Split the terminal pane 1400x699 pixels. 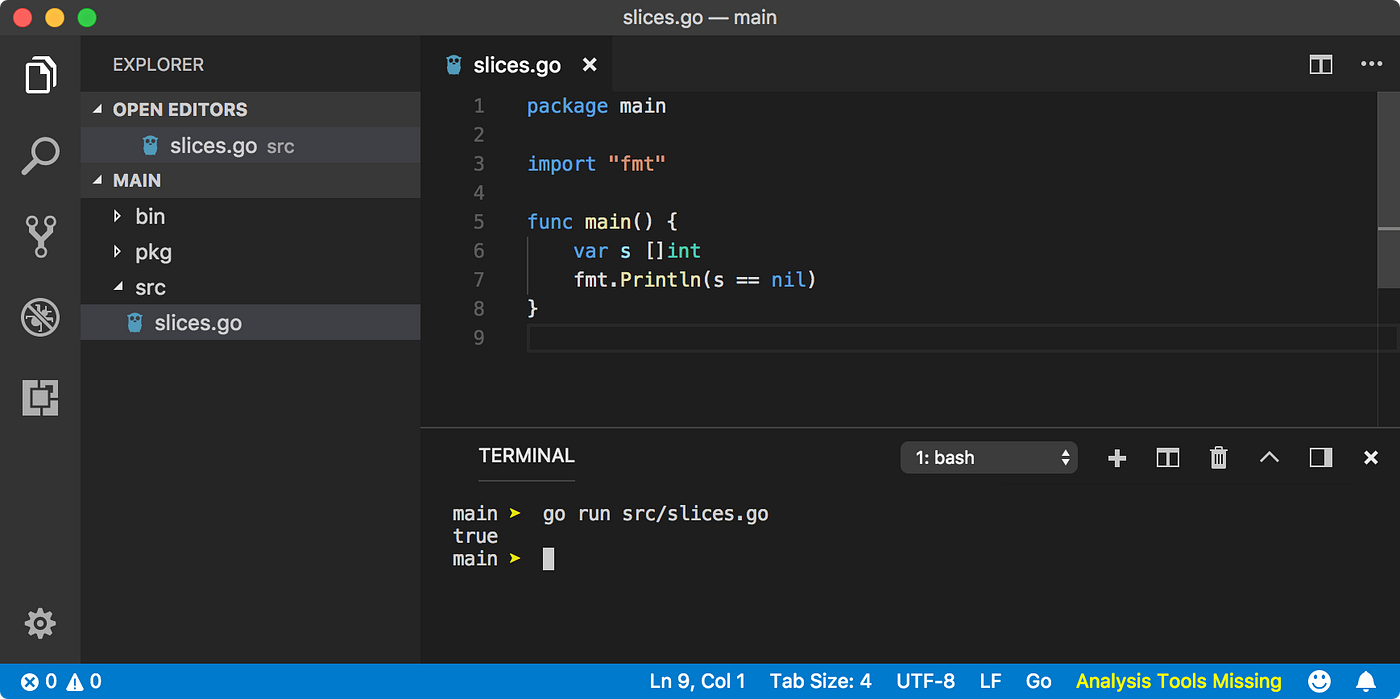point(1167,458)
